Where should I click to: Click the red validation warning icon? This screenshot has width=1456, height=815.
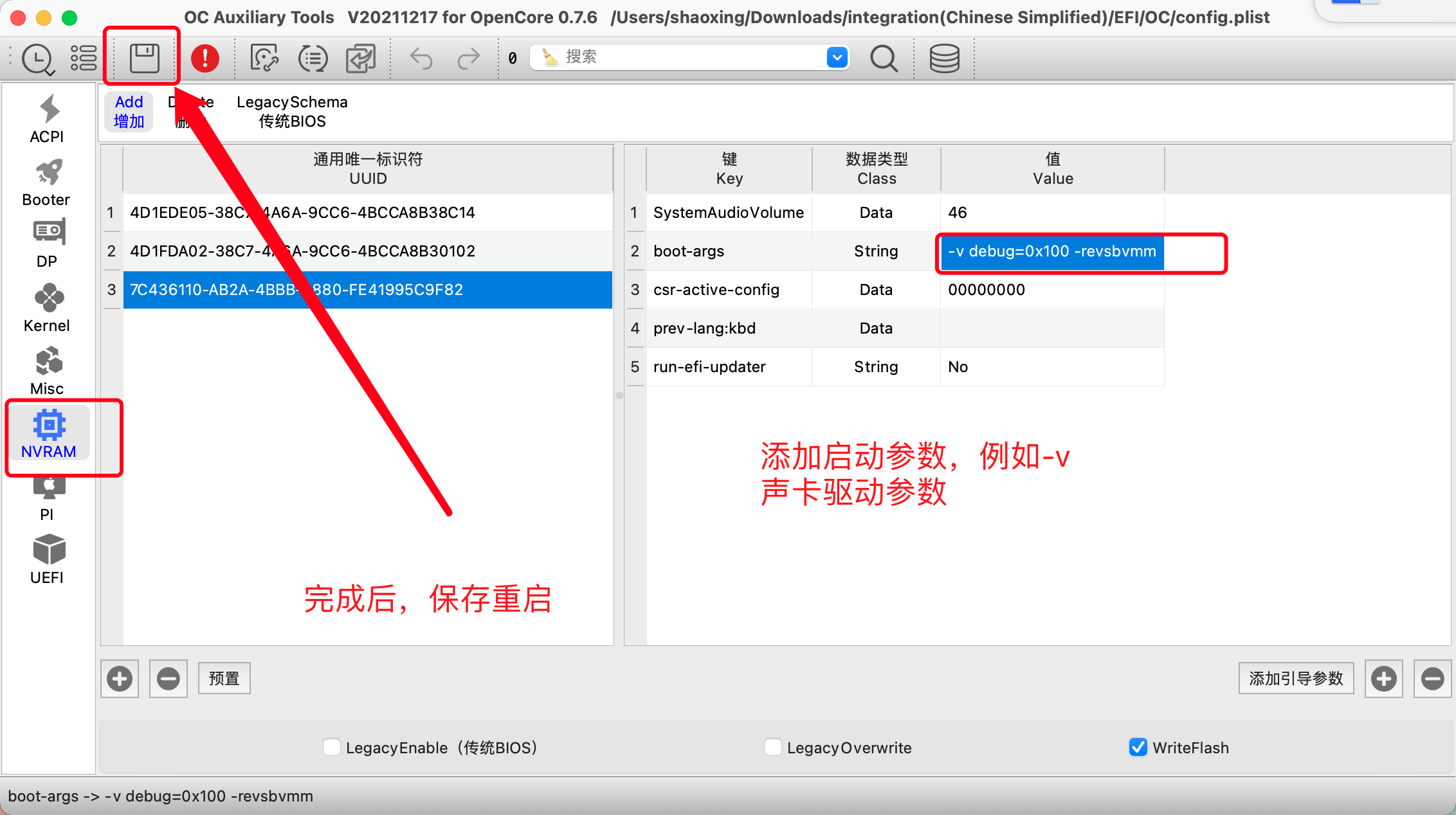(x=205, y=58)
